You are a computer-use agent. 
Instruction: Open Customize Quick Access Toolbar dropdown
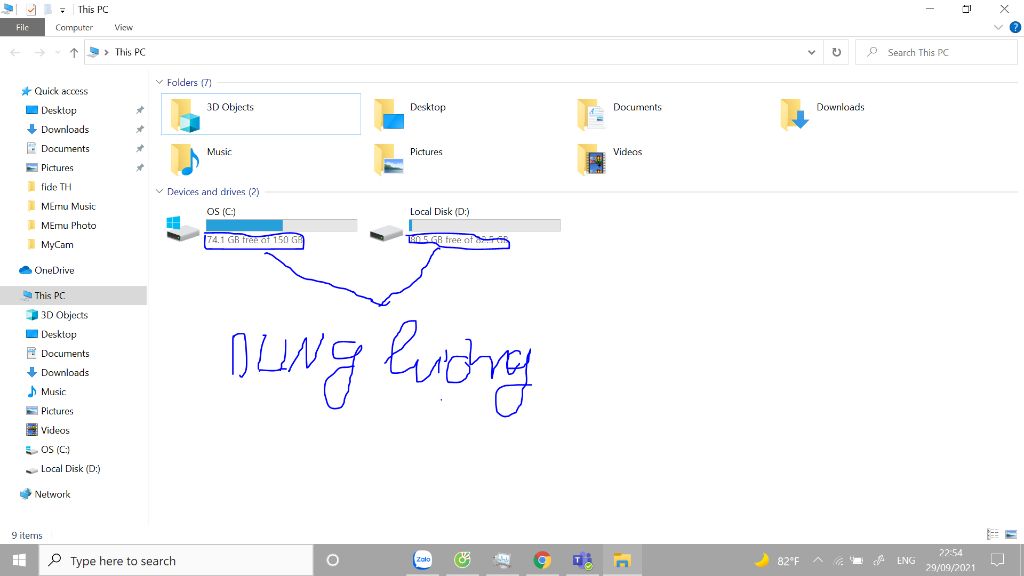click(x=62, y=10)
